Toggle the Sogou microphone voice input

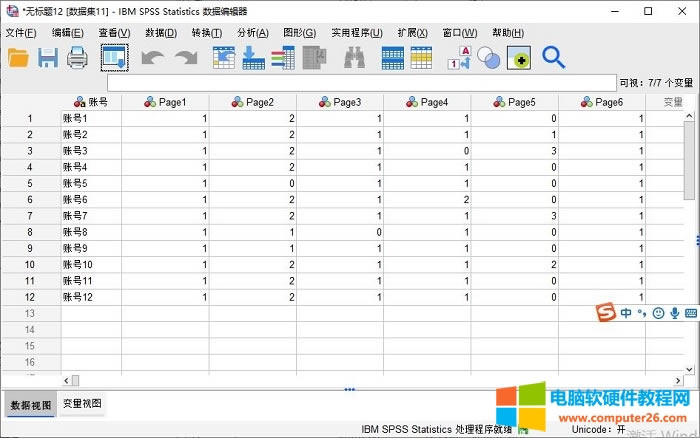pyautogui.click(x=674, y=313)
